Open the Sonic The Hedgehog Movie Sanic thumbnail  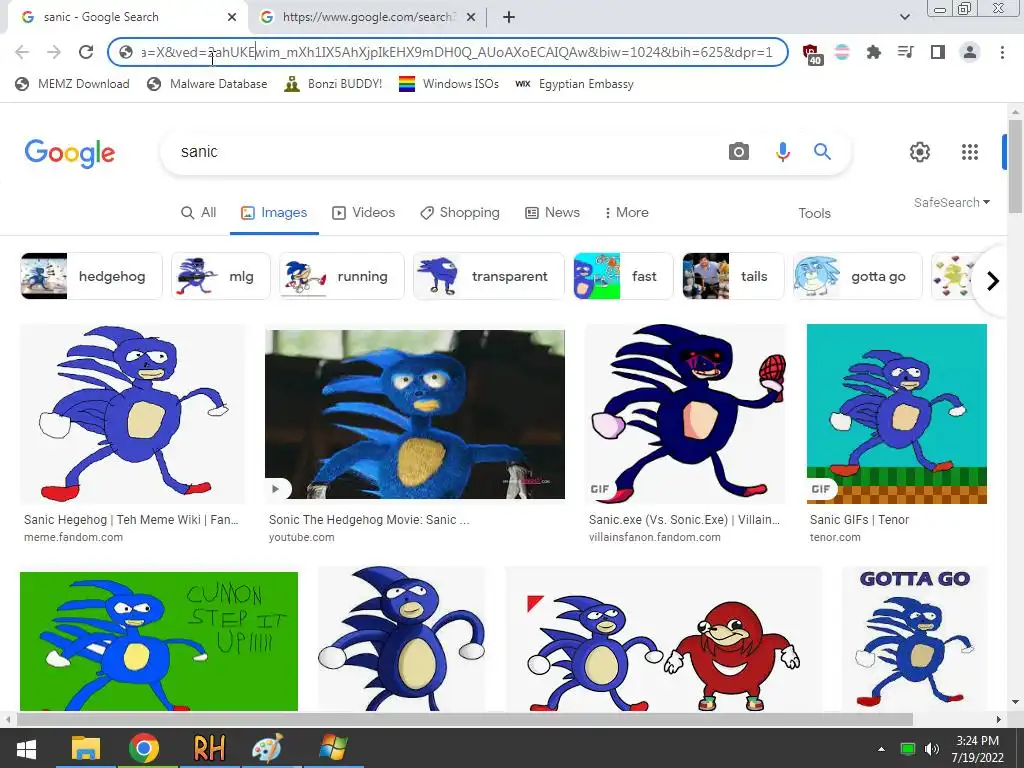[x=415, y=415]
